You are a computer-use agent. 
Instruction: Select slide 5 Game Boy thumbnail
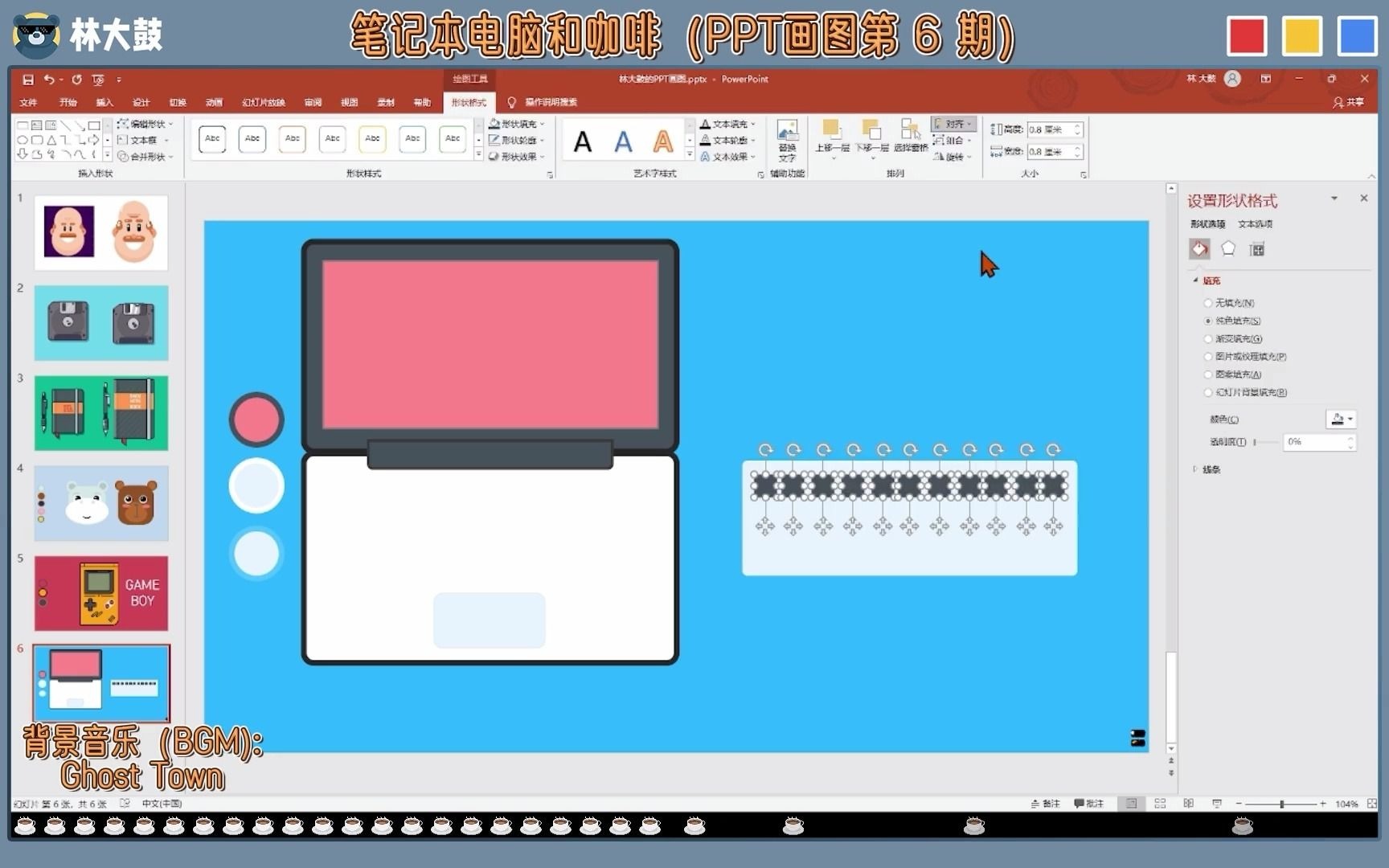(101, 593)
